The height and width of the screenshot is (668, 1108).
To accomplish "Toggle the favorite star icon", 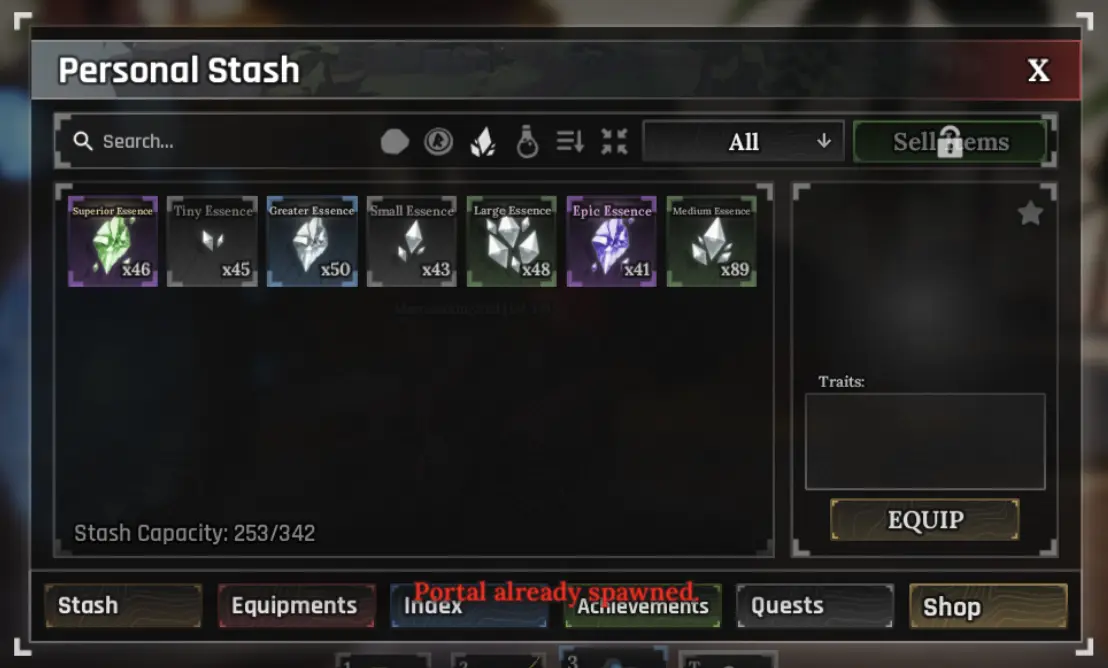I will (1030, 213).
